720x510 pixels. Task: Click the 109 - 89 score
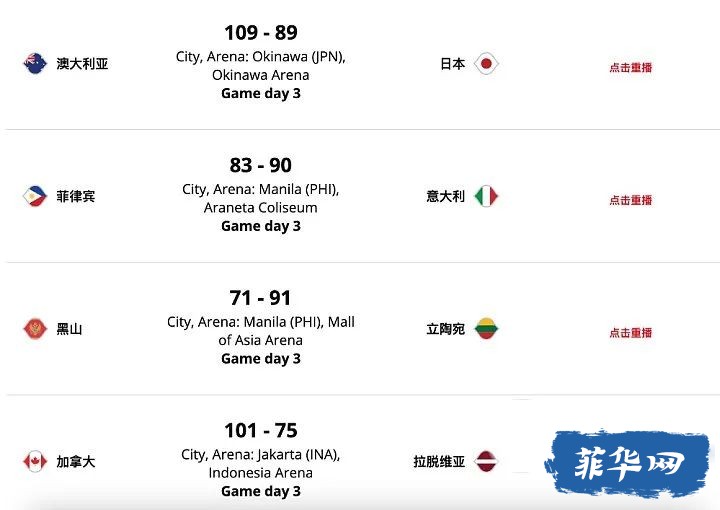click(261, 33)
